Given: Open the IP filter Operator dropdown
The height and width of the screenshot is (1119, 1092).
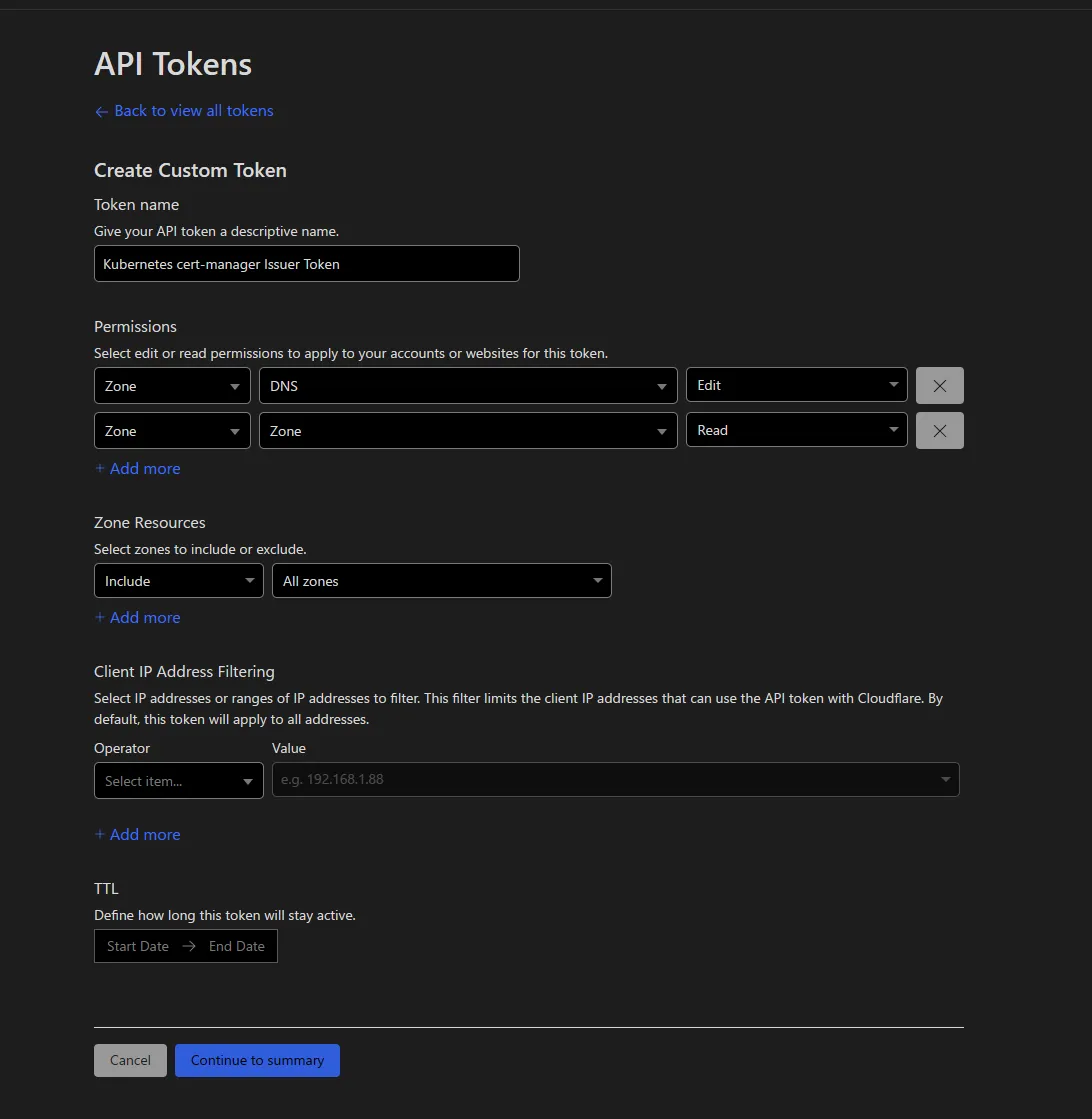Looking at the screenshot, I should pyautogui.click(x=178, y=781).
